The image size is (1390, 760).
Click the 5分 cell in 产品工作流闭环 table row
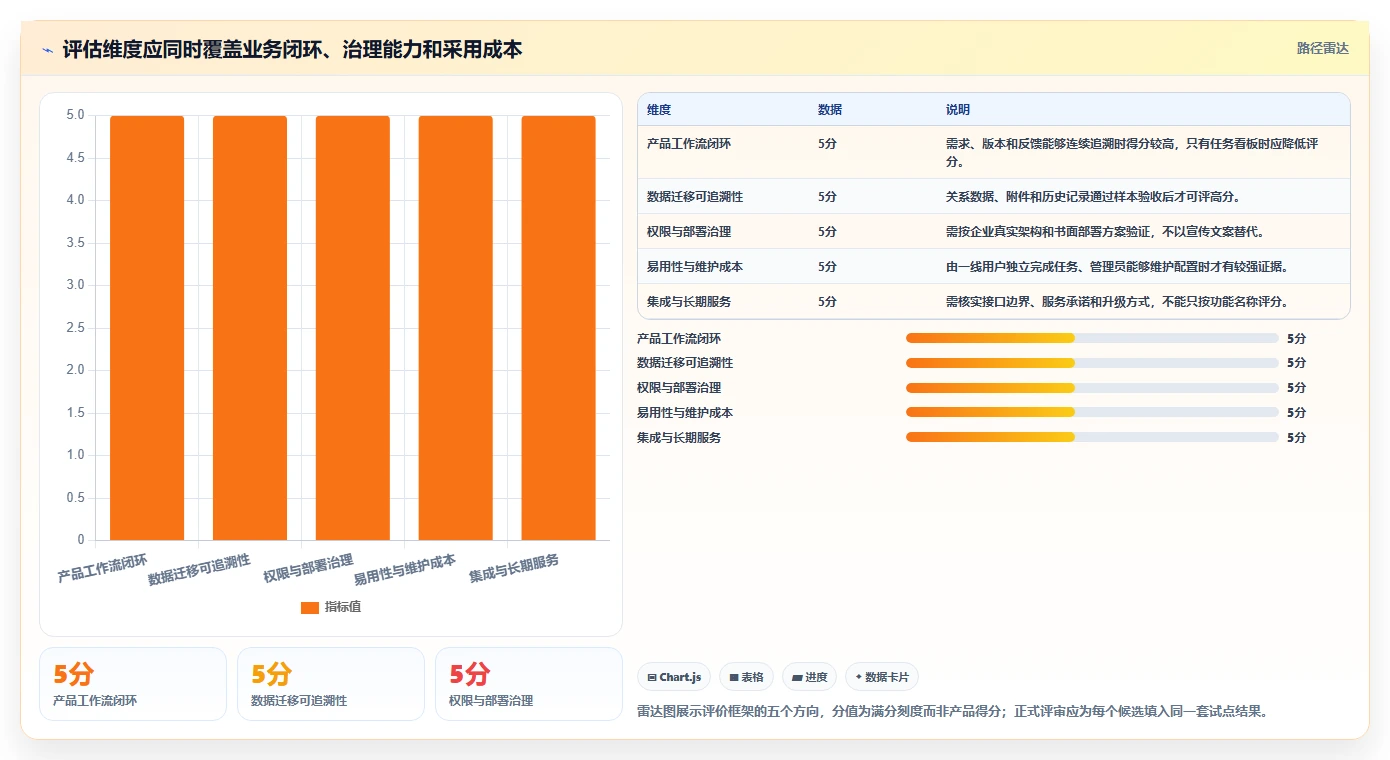[x=827, y=144]
